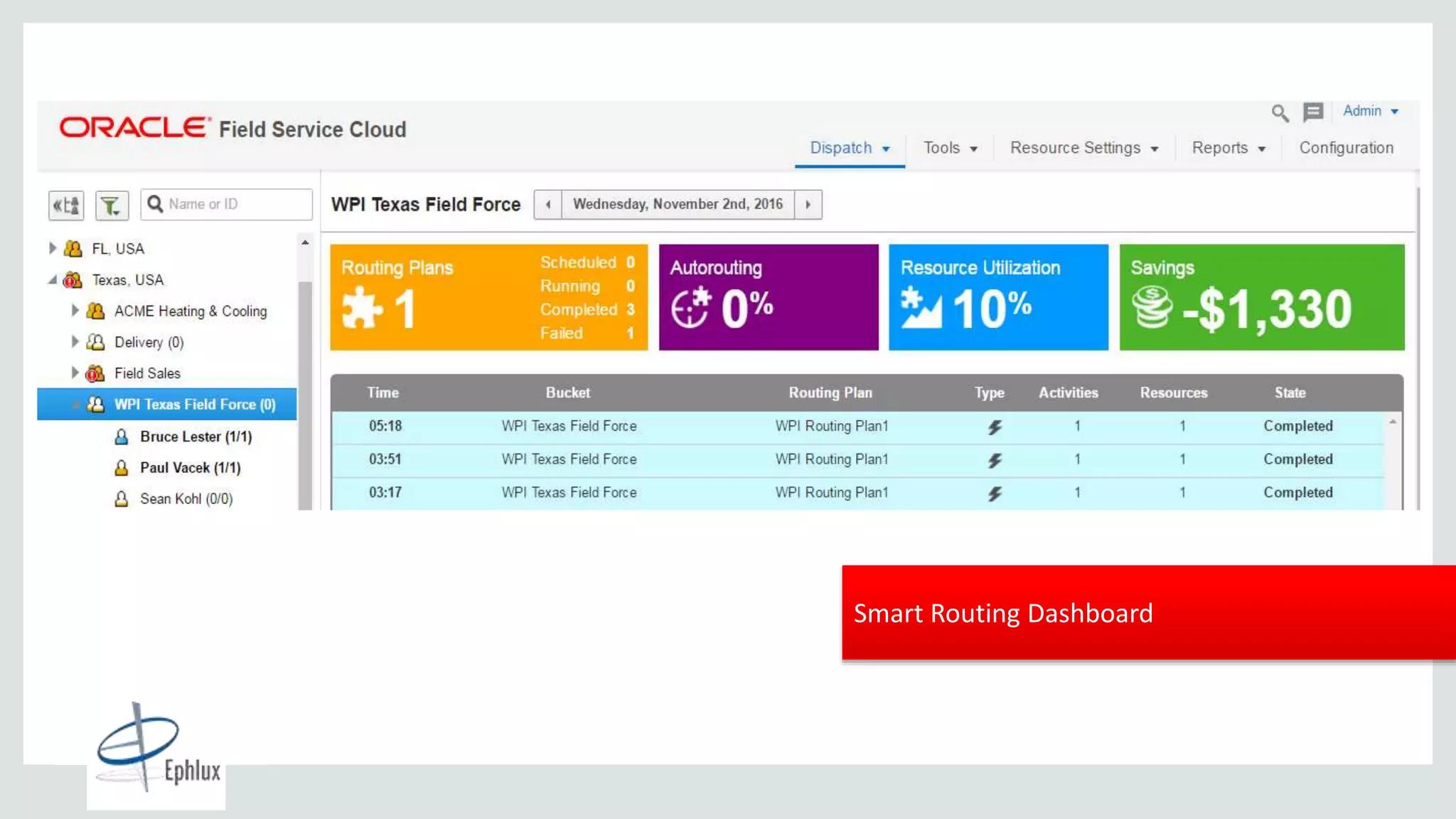Open the date picker showing November 2nd, 2016
The width and height of the screenshot is (1456, 819).
point(678,205)
